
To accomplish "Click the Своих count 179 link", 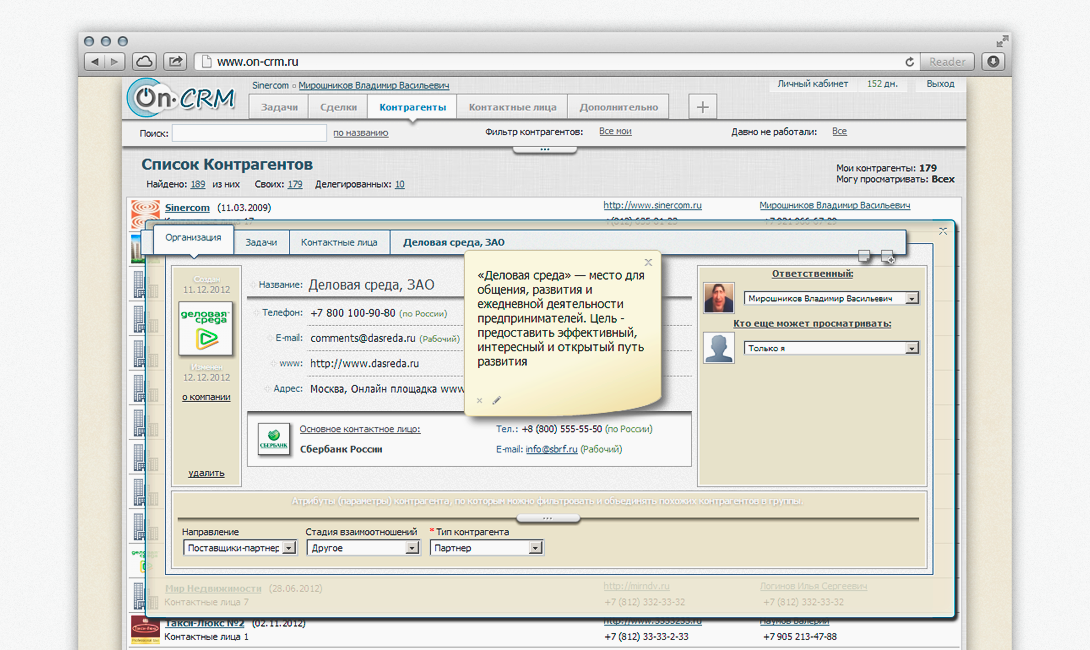I will 295,184.
